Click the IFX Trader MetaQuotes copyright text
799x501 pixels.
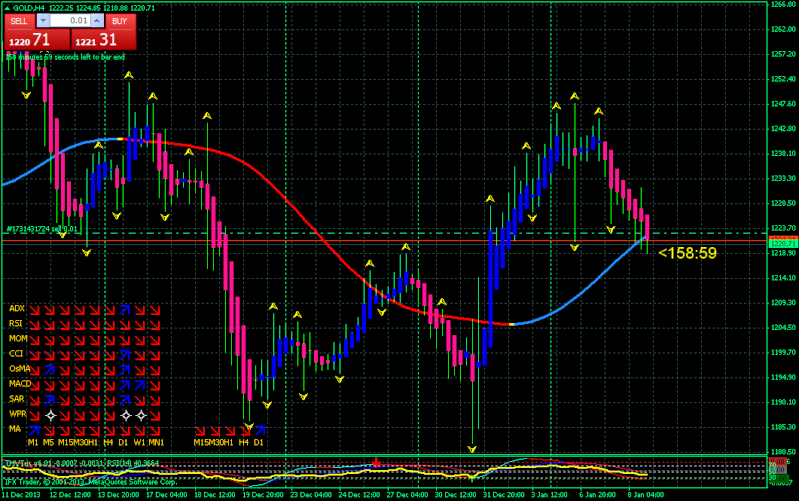click(90, 481)
